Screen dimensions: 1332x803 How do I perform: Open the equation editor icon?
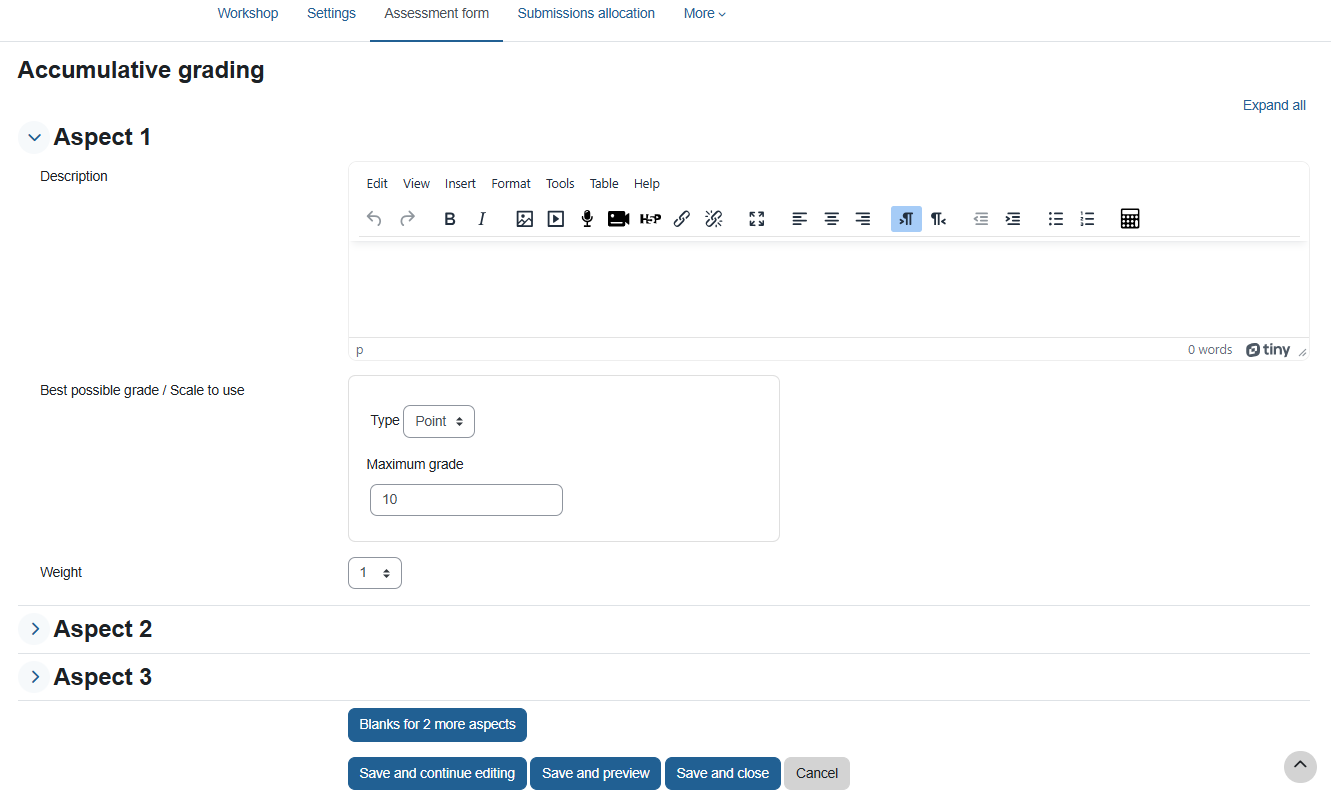[x=1130, y=219]
